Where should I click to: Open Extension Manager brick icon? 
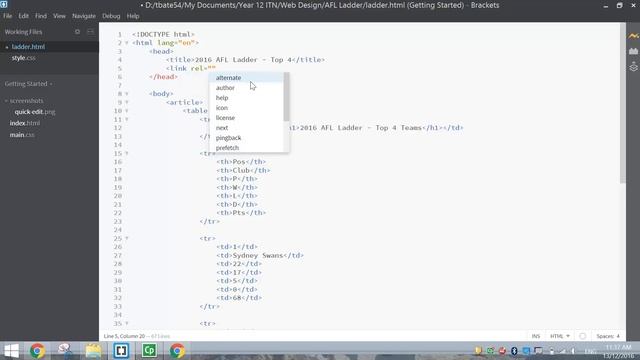[x=633, y=51]
